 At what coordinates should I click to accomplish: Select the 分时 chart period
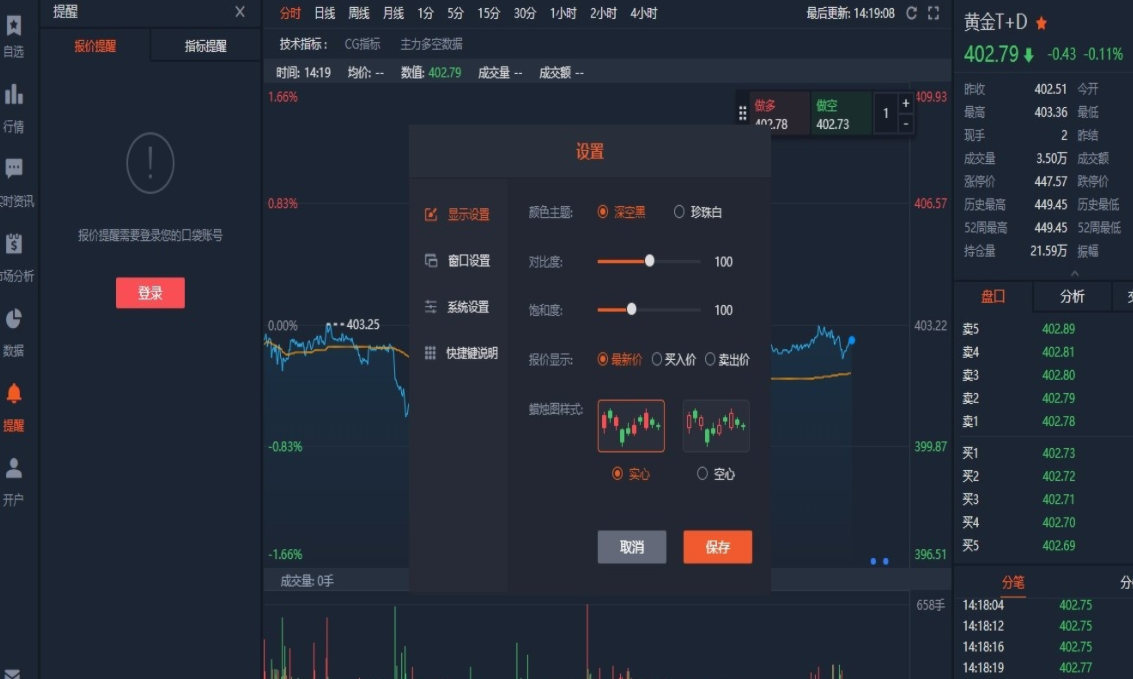290,13
